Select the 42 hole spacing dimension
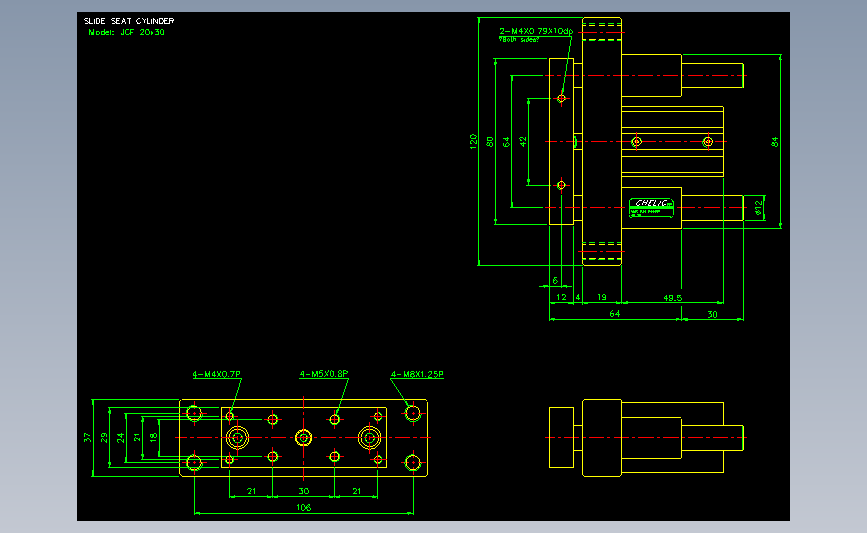The image size is (867, 533). click(523, 142)
